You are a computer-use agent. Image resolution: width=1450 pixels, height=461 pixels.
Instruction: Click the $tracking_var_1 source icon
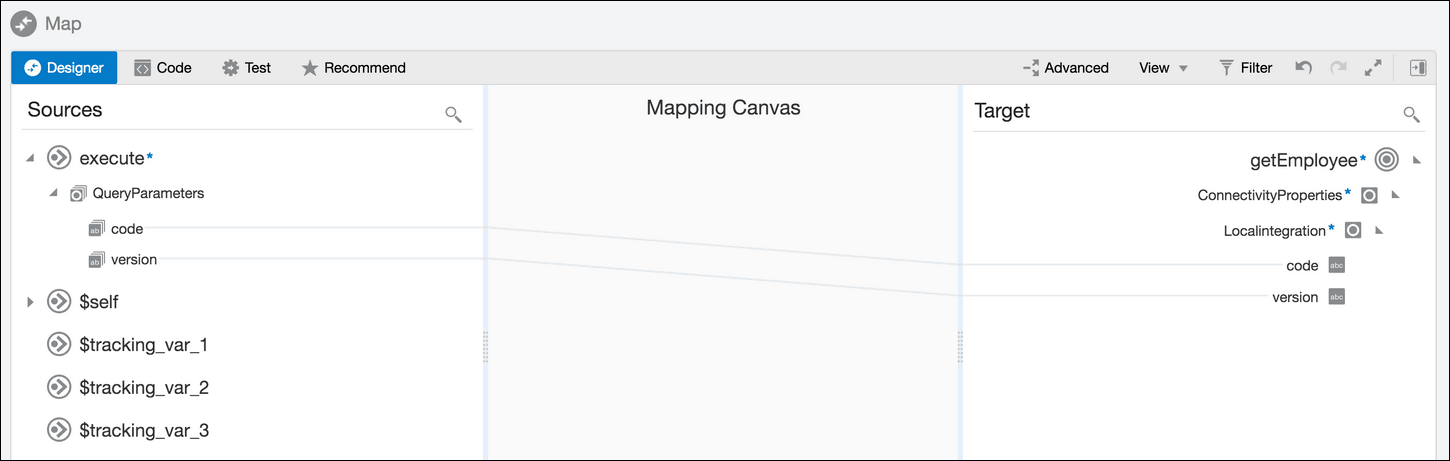click(x=59, y=345)
